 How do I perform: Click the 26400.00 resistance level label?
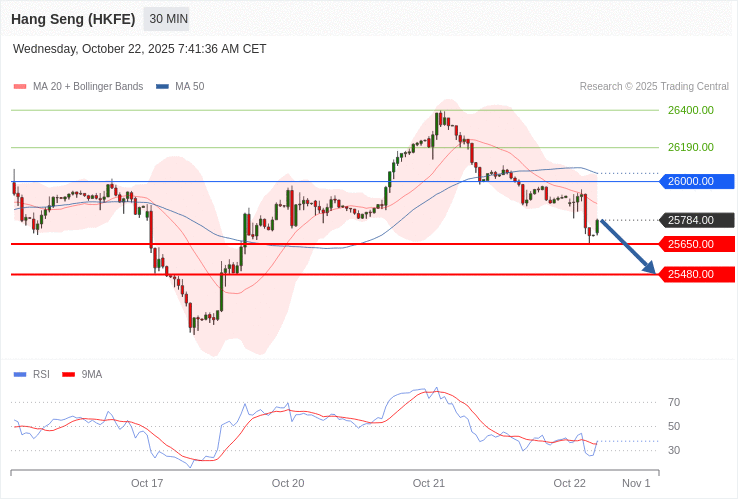pyautogui.click(x=691, y=110)
